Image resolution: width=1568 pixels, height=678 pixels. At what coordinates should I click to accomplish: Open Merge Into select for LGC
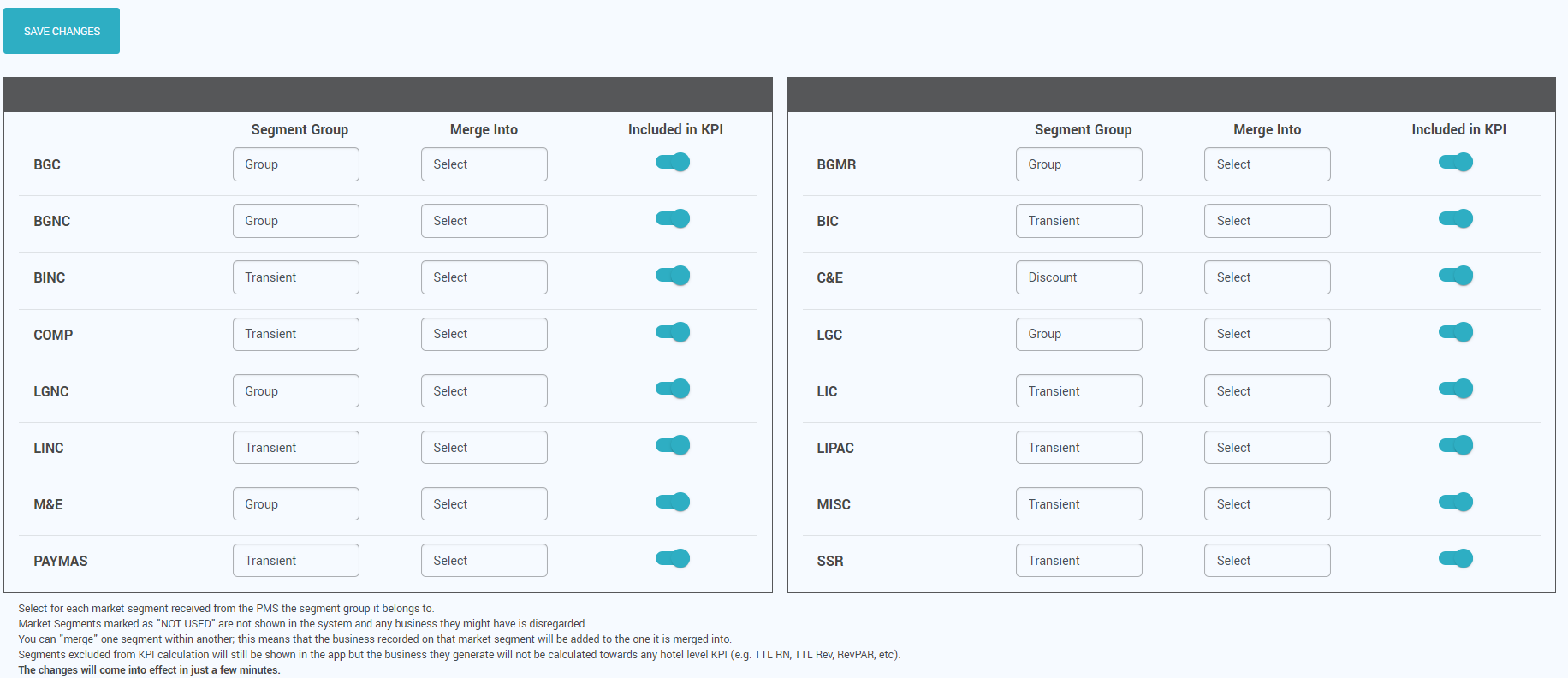pos(1268,334)
